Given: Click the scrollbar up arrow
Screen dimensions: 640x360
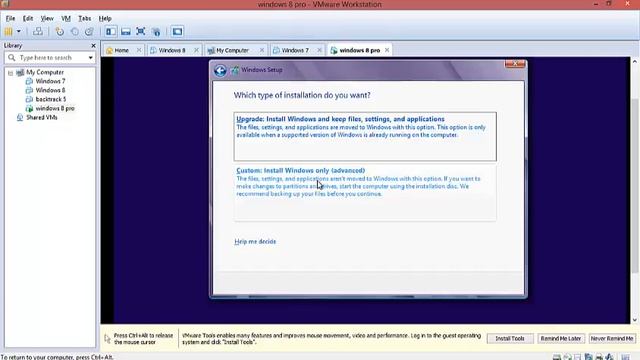Looking at the screenshot, I should tap(635, 61).
